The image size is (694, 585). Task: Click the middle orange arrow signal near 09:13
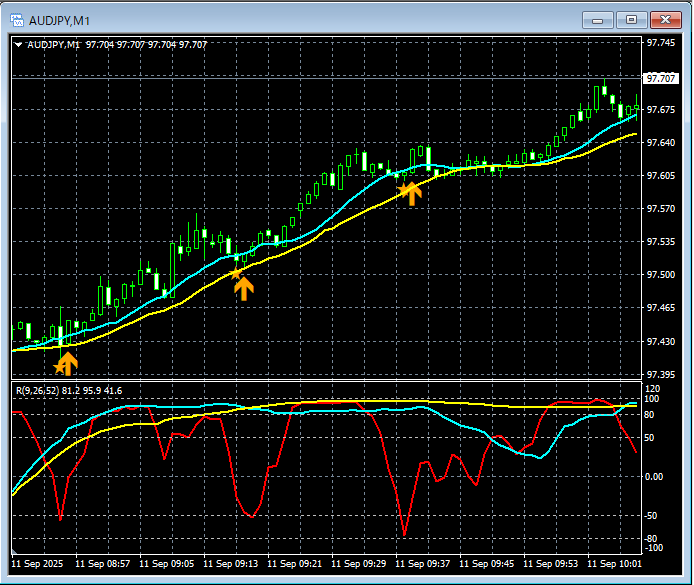click(243, 288)
